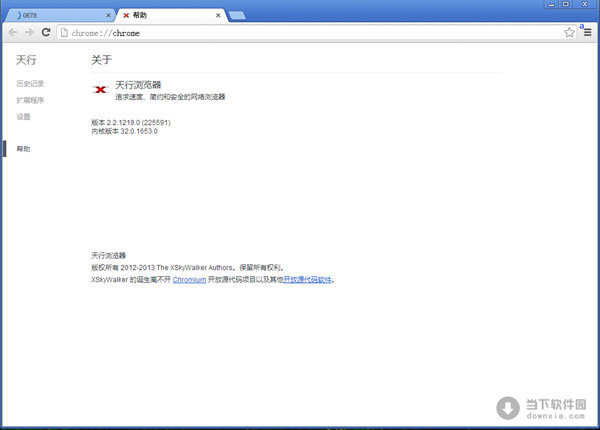Close the 0678 tab
Viewport: 600px width, 430px height.
(108, 15)
